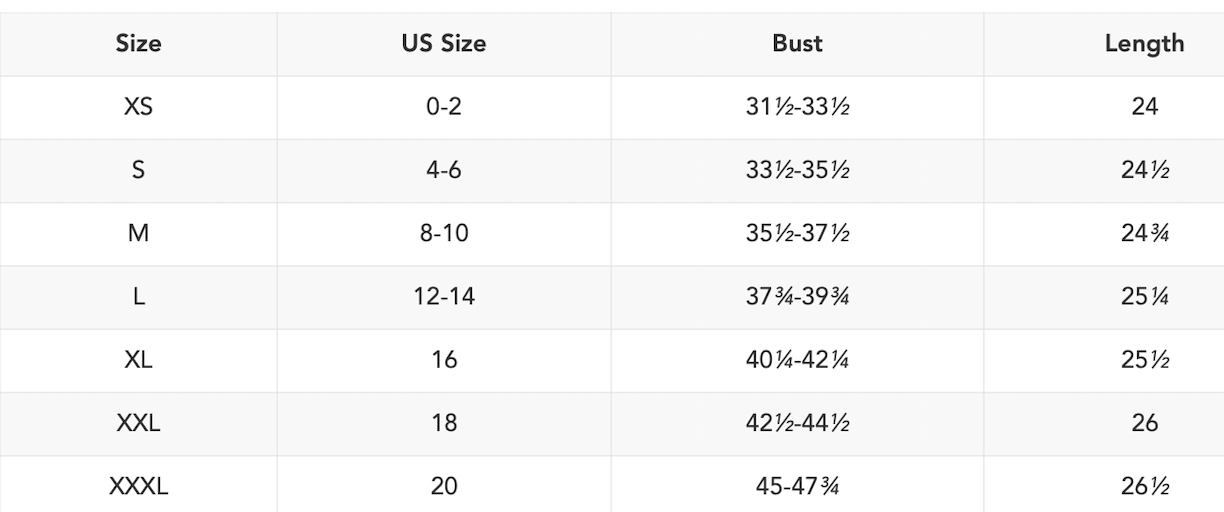Image resolution: width=1224 pixels, height=512 pixels.
Task: Click the Size column header
Action: [x=138, y=43]
